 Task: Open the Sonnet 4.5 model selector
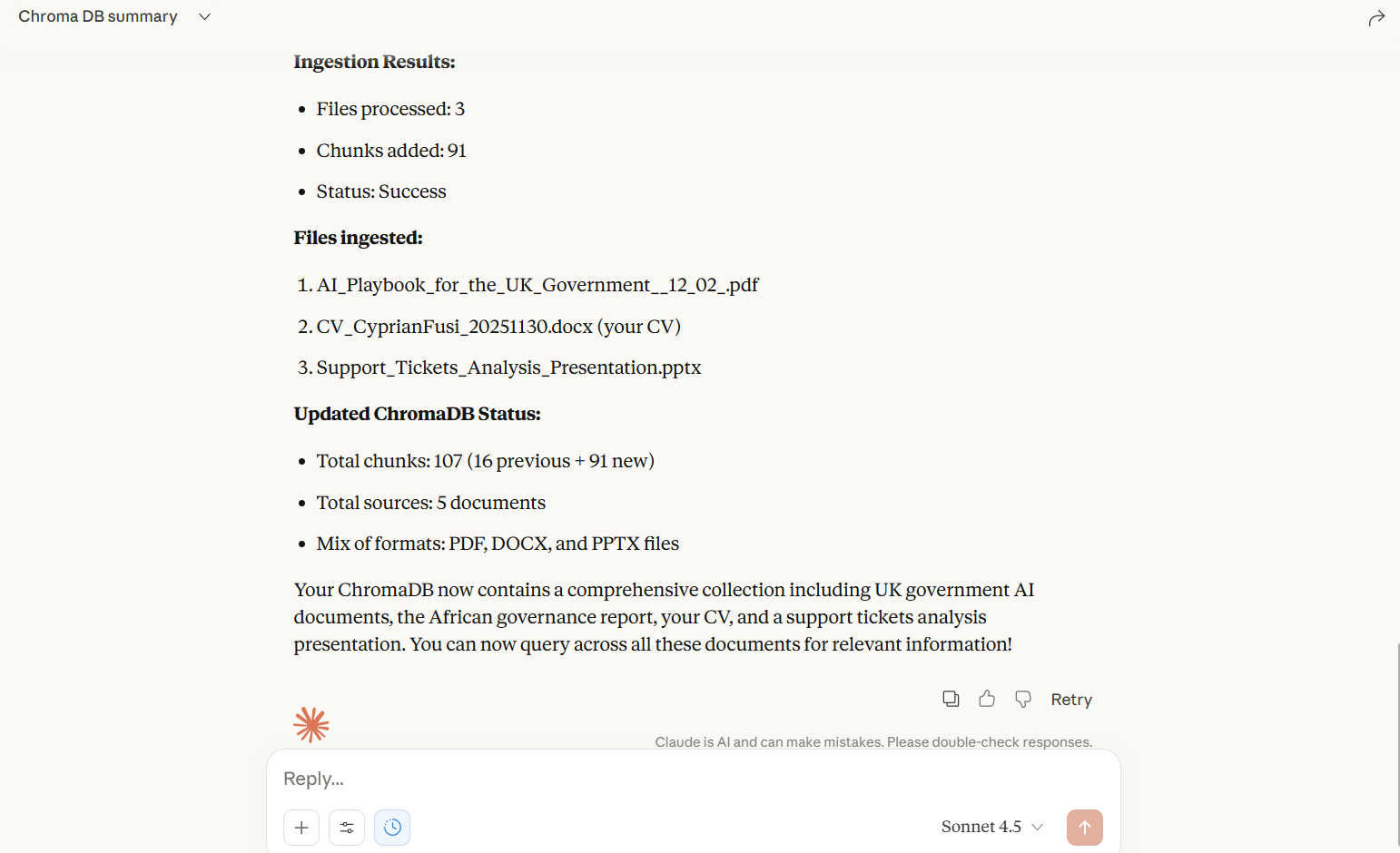coord(991,827)
